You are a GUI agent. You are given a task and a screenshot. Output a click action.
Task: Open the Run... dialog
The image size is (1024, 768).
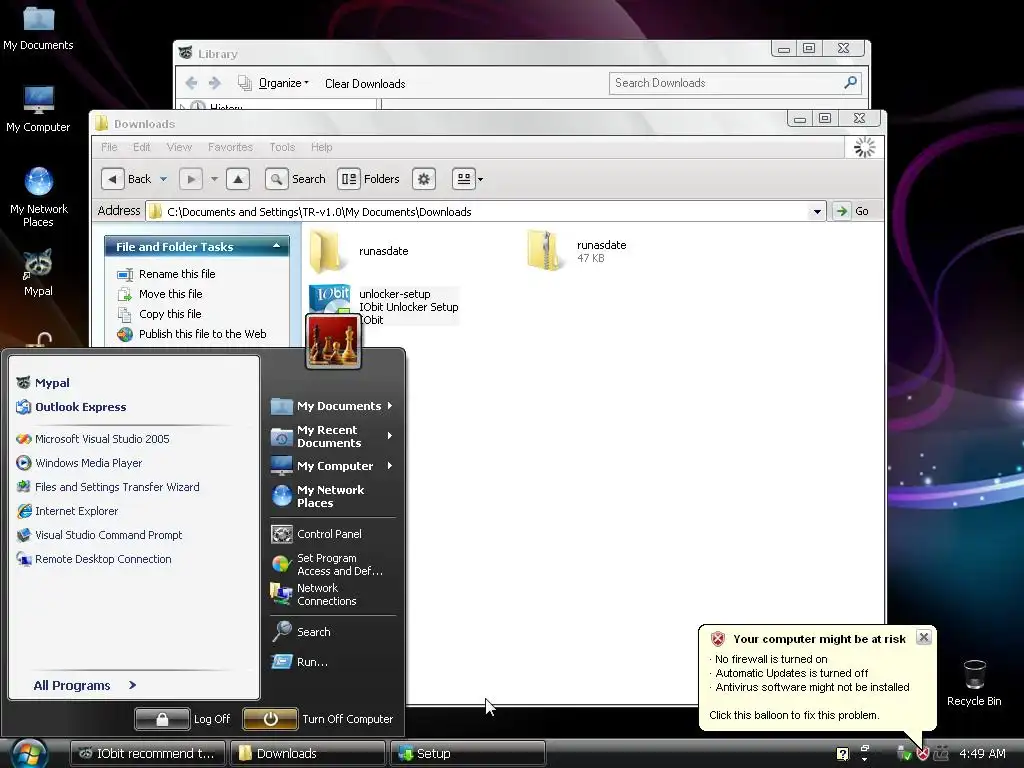300,662
